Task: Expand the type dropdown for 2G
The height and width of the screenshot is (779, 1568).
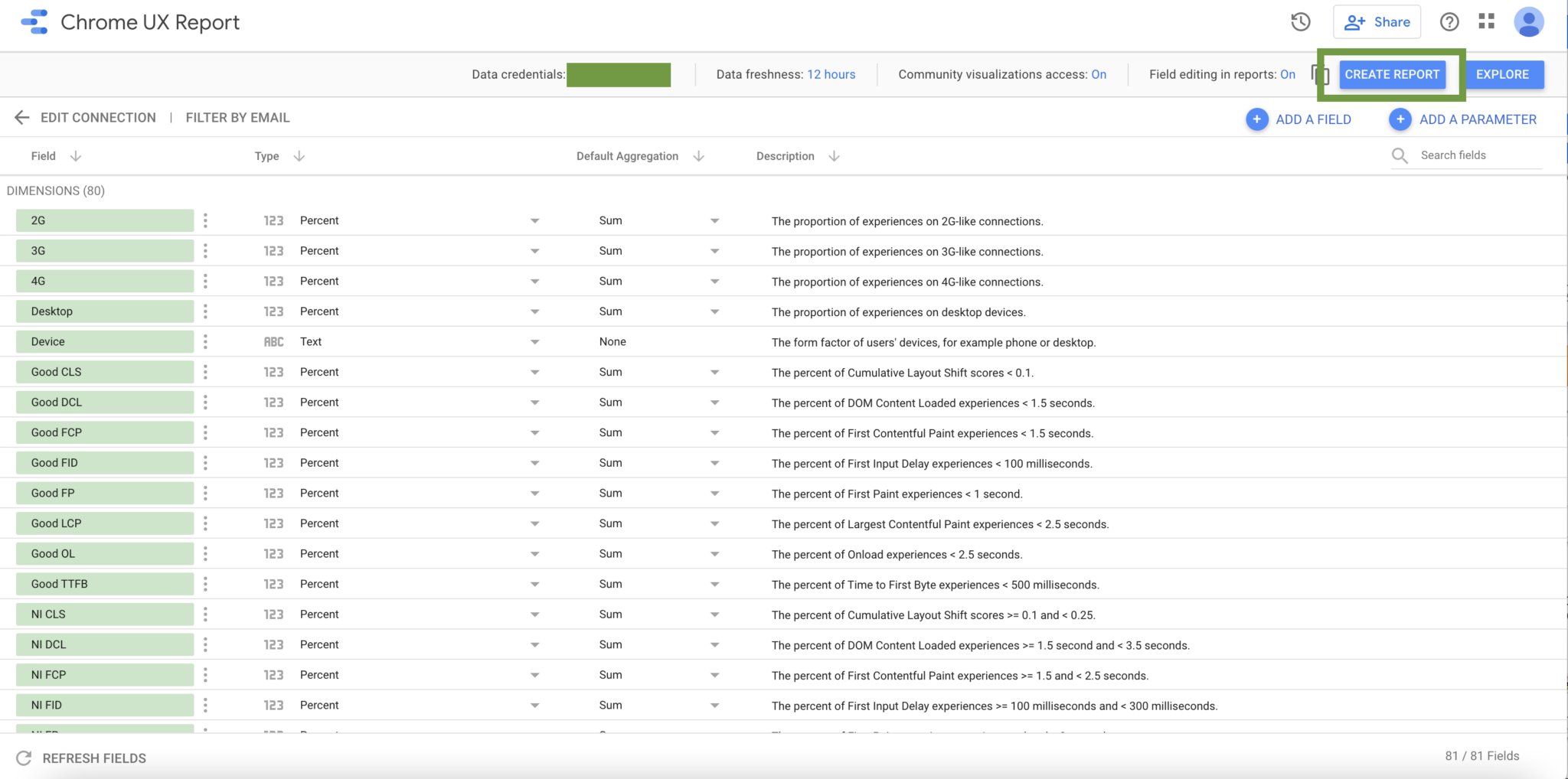Action: (x=535, y=221)
